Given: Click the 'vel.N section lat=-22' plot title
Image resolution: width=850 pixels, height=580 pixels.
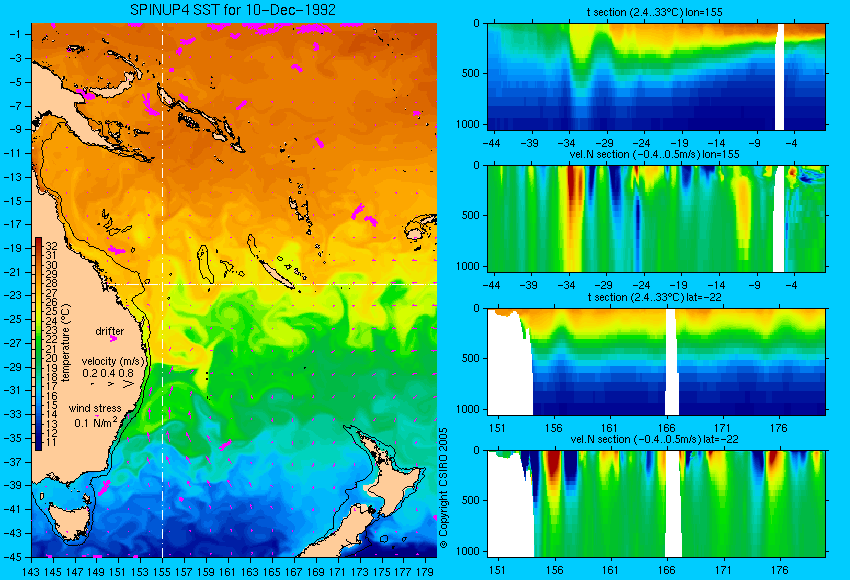Looking at the screenshot, I should pyautogui.click(x=654, y=439).
